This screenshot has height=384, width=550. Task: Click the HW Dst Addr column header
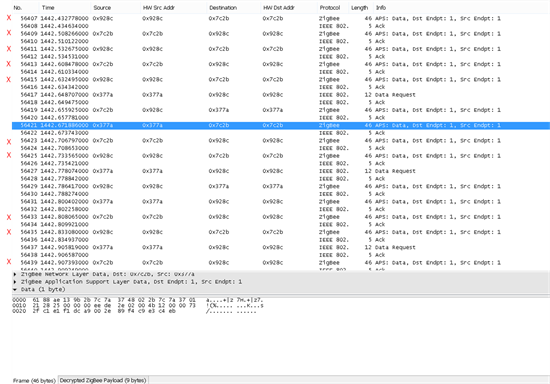(x=289, y=8)
